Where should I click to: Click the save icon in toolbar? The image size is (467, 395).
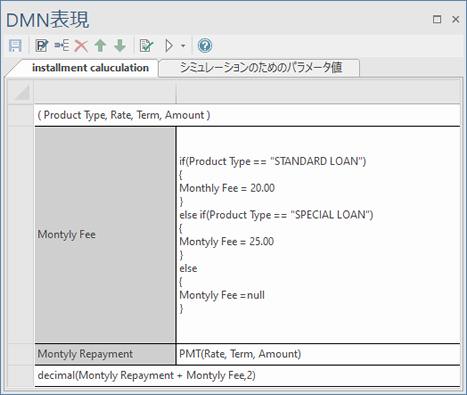(15, 46)
